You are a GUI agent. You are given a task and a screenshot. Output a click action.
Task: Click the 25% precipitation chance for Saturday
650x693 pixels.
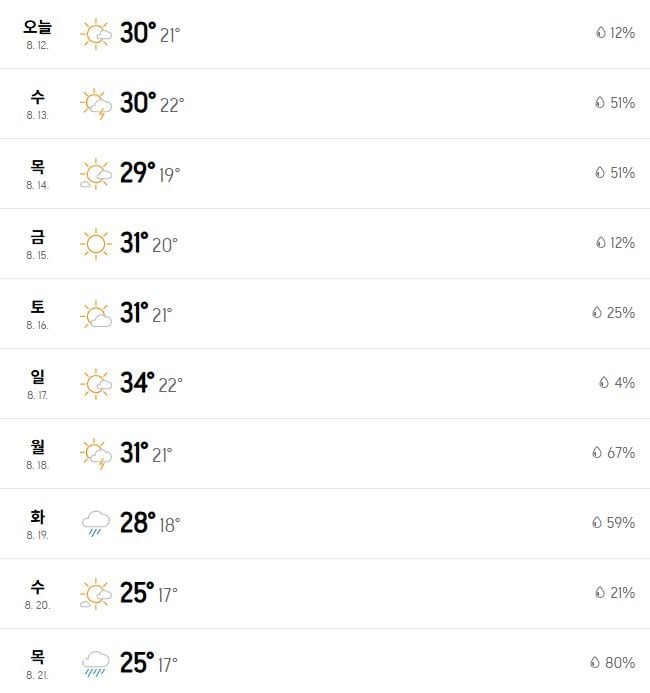pos(621,312)
